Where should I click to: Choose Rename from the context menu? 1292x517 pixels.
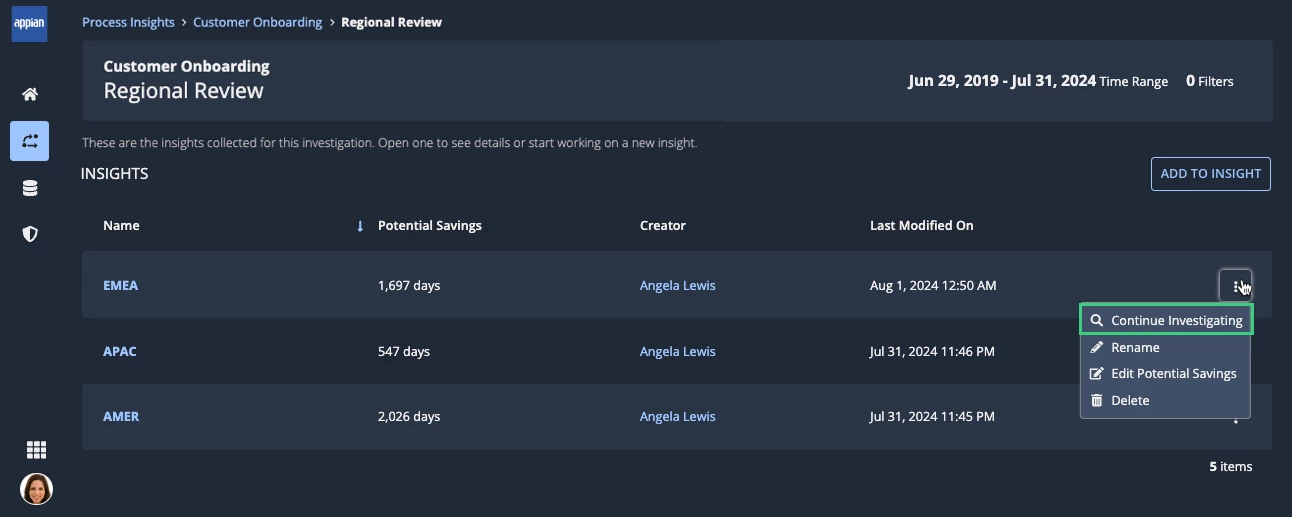pyautogui.click(x=1166, y=347)
